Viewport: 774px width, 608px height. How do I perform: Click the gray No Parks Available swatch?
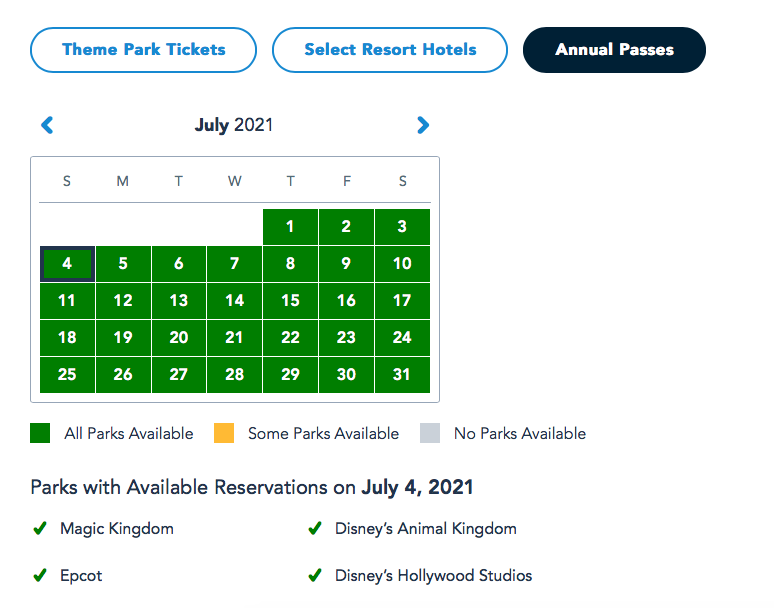(x=430, y=433)
